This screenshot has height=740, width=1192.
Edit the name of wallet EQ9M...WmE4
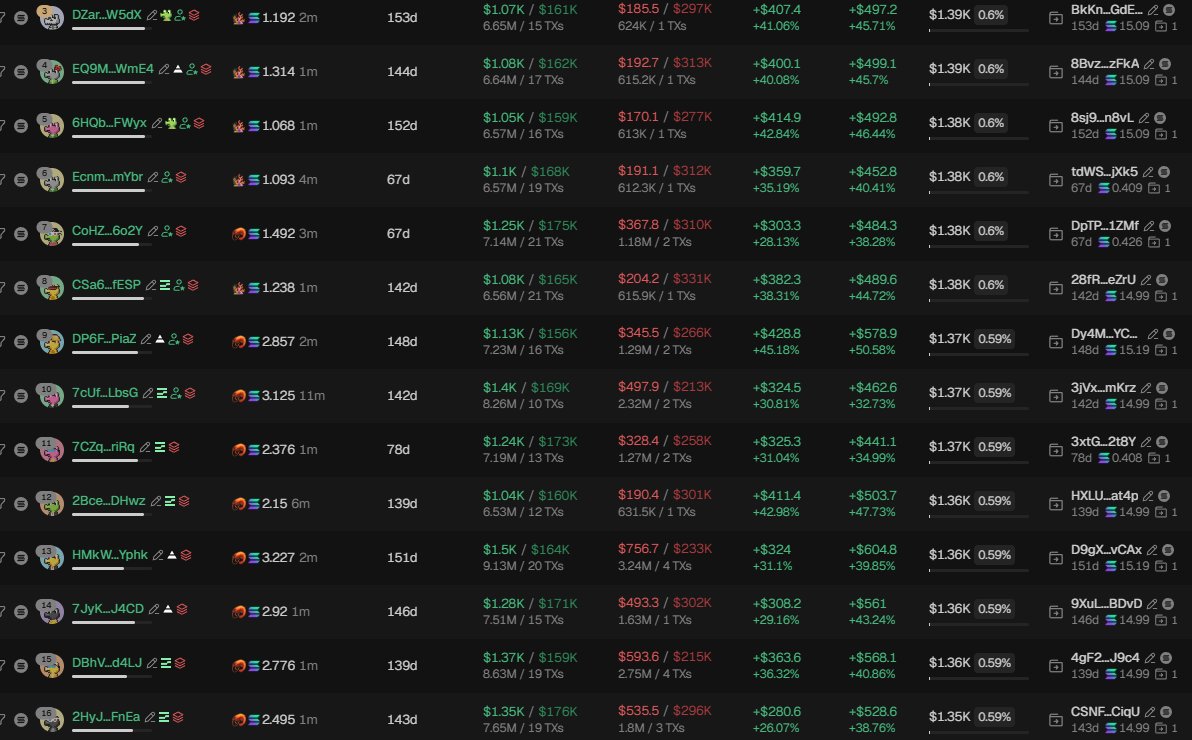click(164, 69)
